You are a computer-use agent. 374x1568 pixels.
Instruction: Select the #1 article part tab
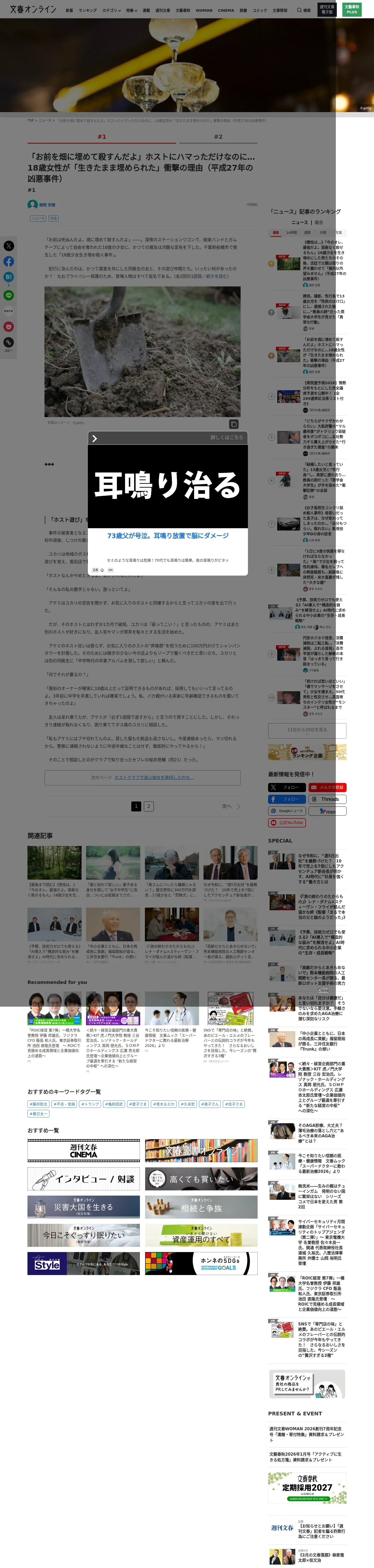[102, 137]
